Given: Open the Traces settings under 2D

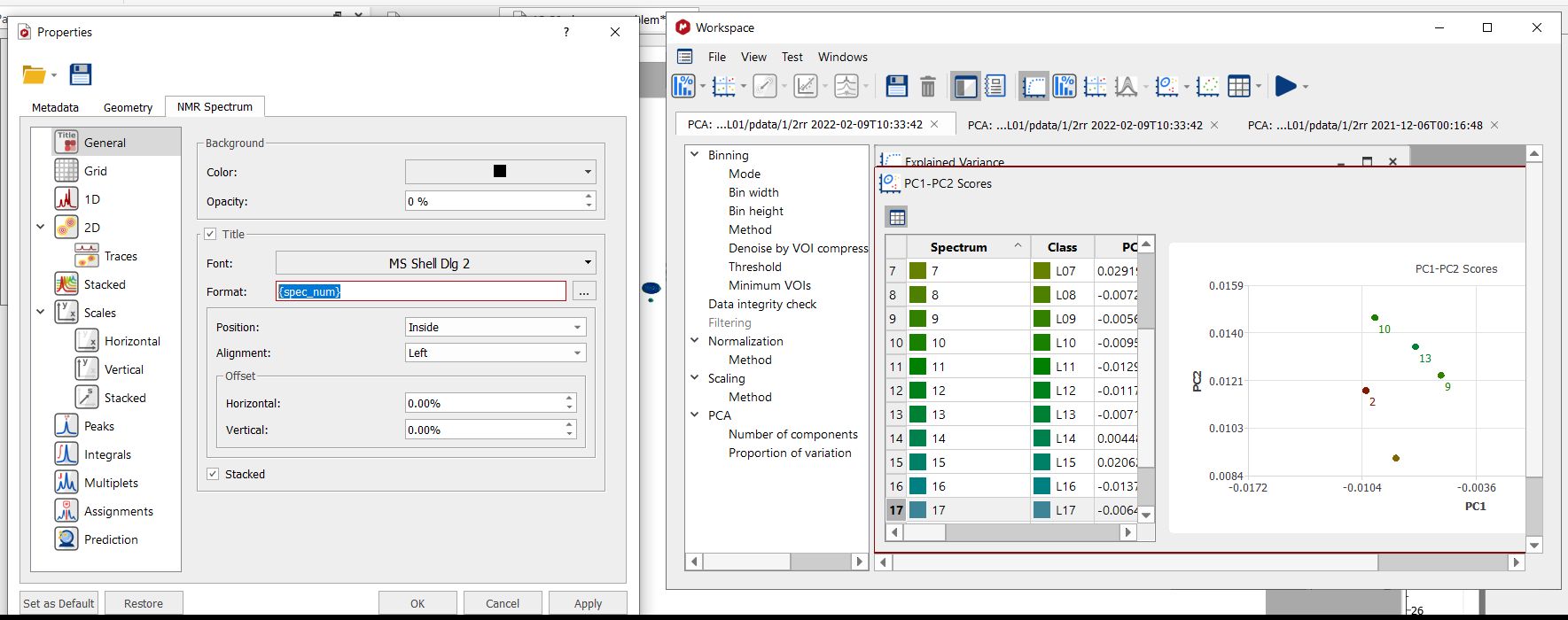Looking at the screenshot, I should click(x=121, y=256).
